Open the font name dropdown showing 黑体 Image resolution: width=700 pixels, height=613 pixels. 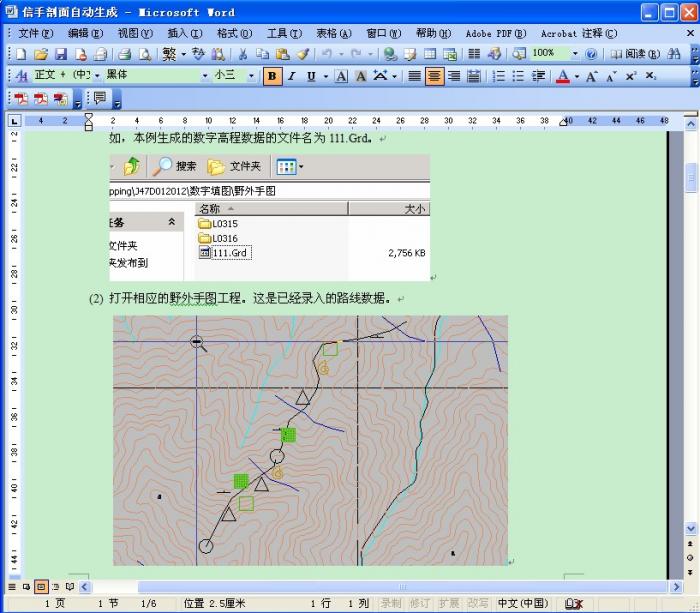[x=205, y=76]
